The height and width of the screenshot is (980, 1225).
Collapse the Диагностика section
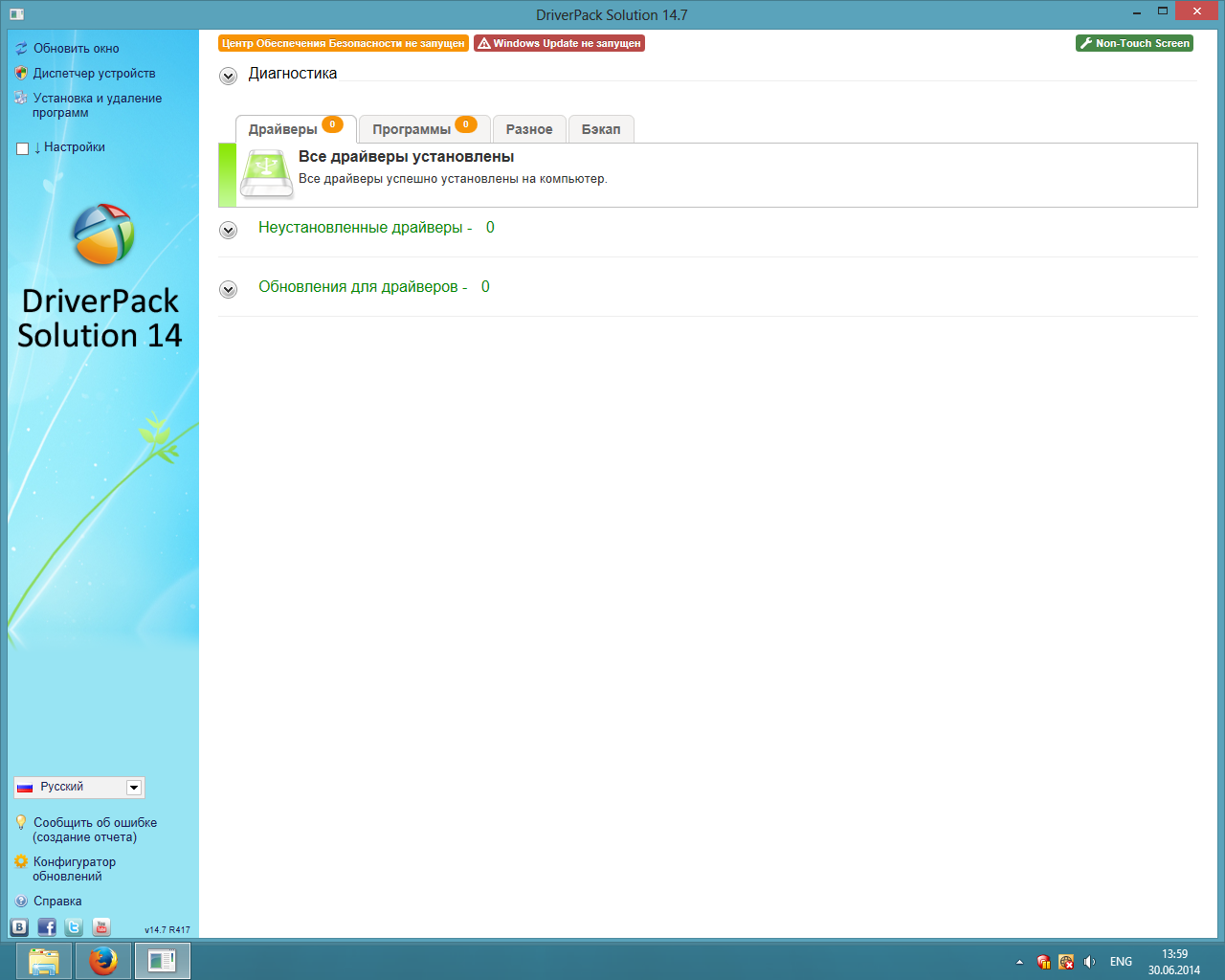tap(228, 76)
